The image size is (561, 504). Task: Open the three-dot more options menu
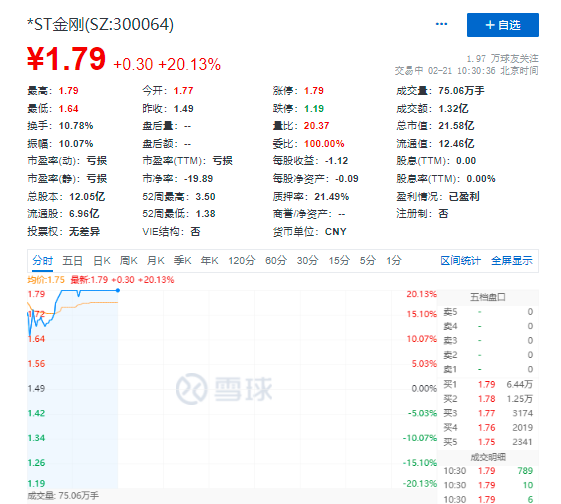(x=441, y=24)
